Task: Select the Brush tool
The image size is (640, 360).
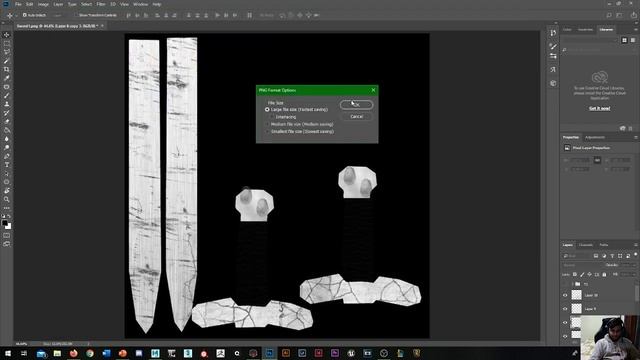Action: [7, 96]
